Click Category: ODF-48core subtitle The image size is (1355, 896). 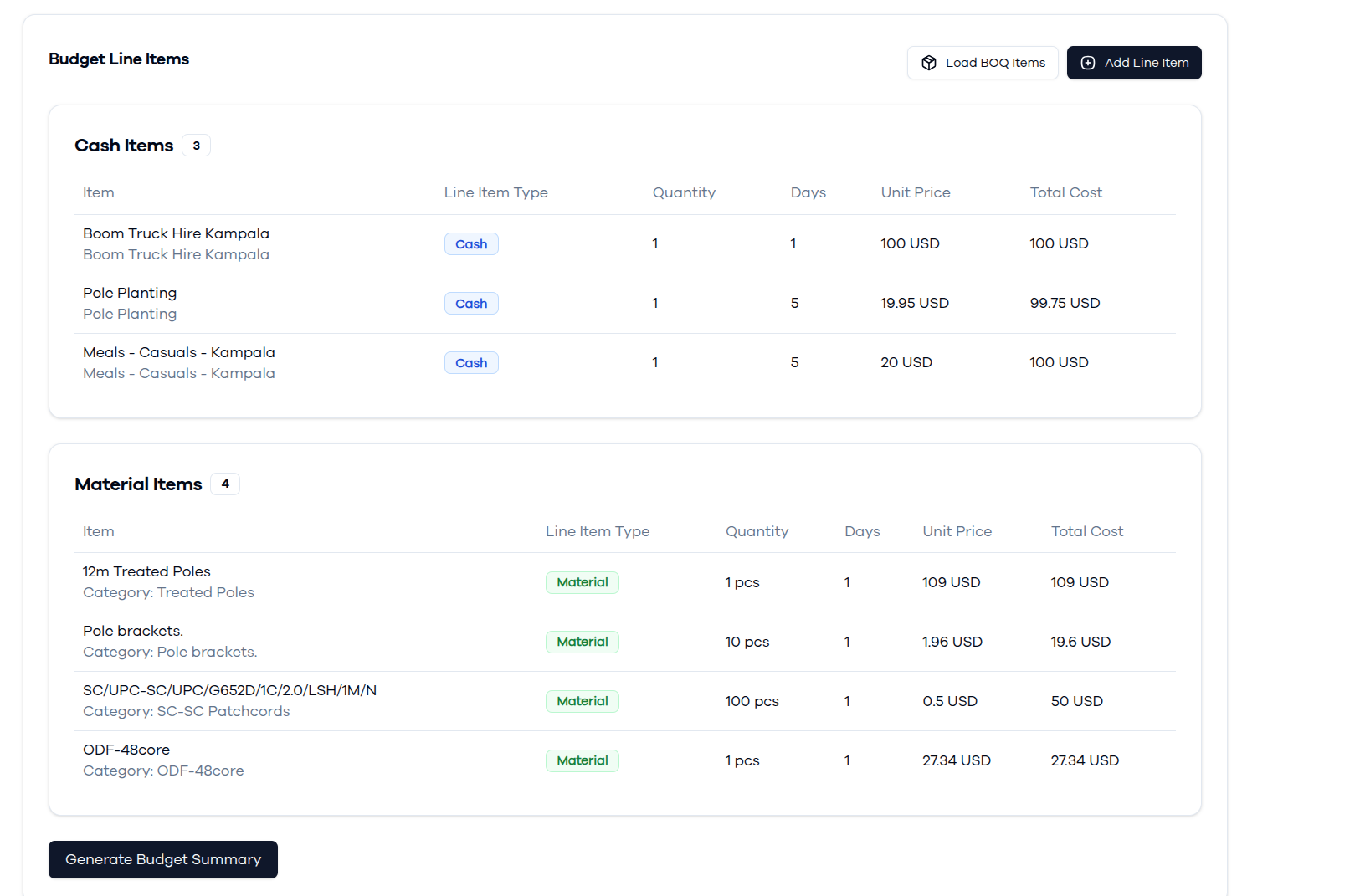point(163,771)
